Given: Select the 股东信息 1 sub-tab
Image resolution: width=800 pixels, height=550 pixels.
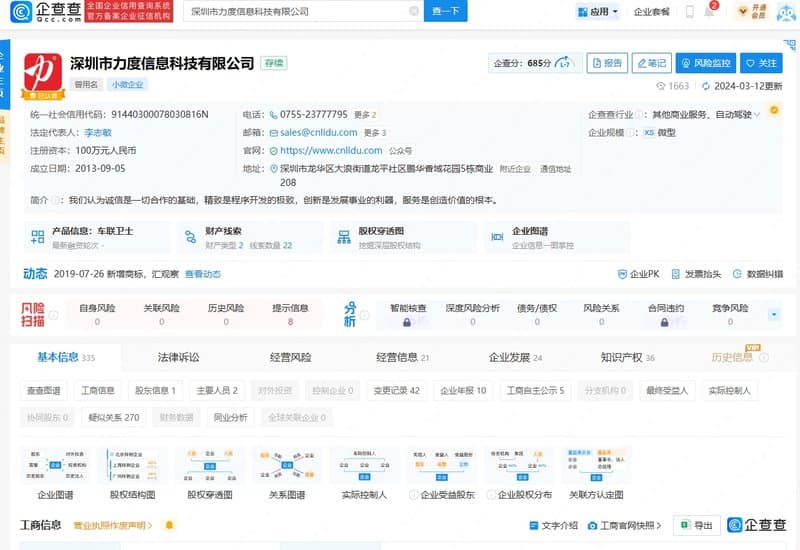Looking at the screenshot, I should pos(155,390).
